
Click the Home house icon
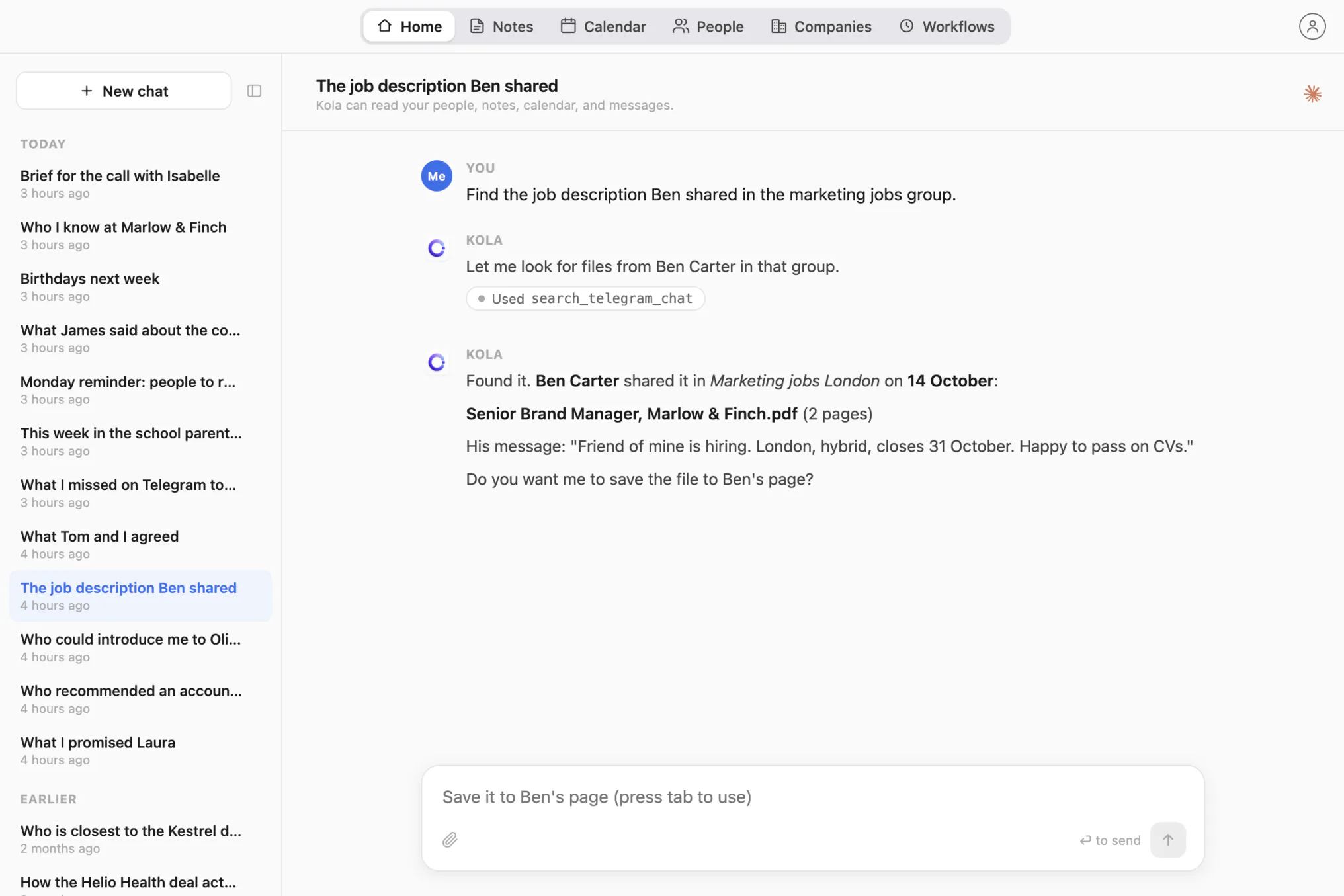tap(384, 26)
